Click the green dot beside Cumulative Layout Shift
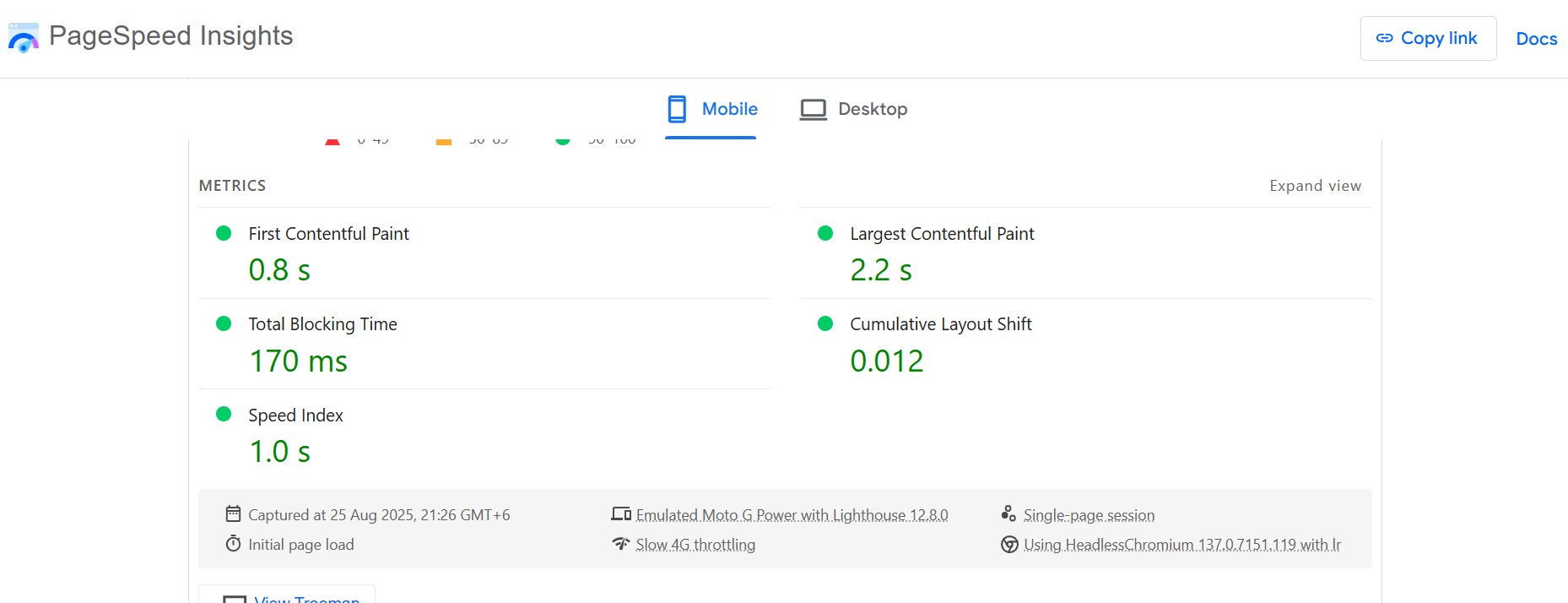 pyautogui.click(x=825, y=323)
